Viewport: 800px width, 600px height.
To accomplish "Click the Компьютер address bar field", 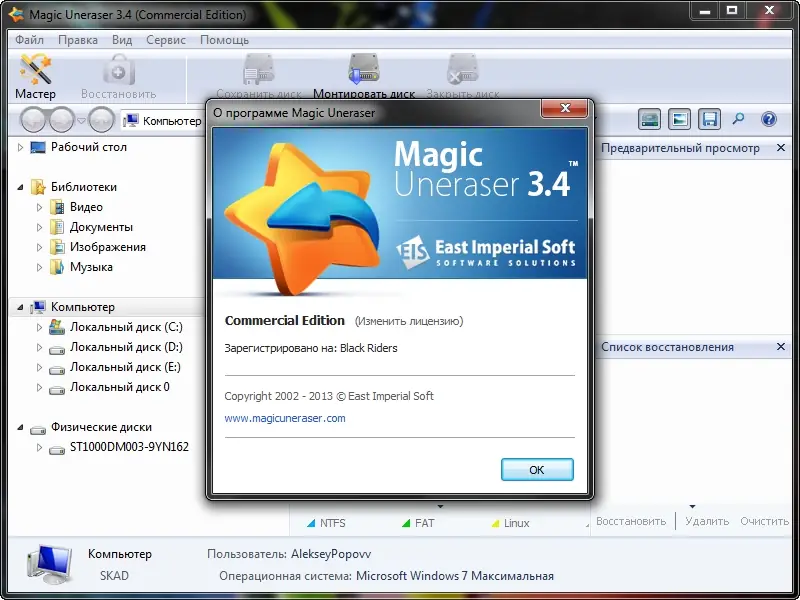I will 163,120.
